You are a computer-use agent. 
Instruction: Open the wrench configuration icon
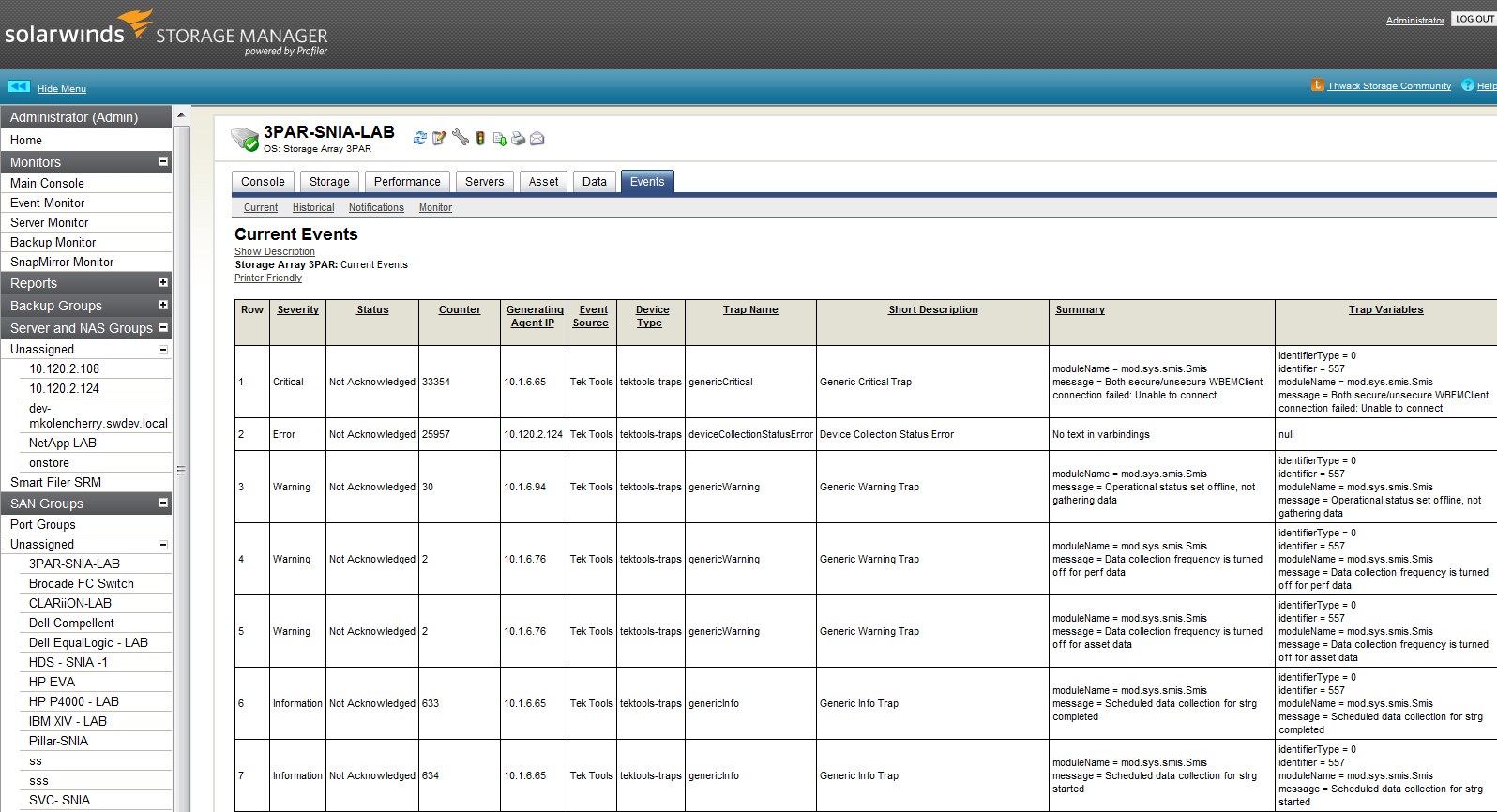coord(460,138)
